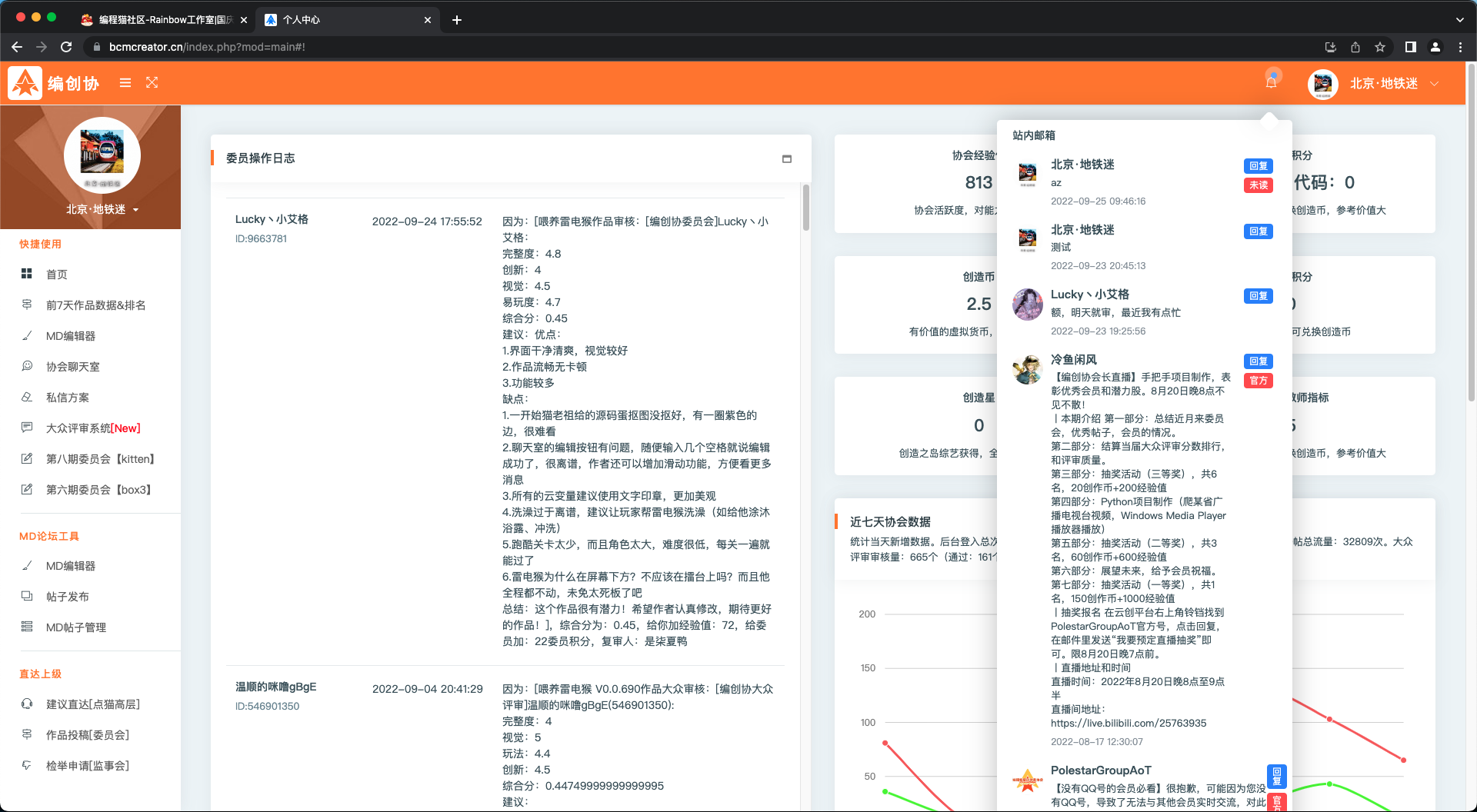Screen dimensions: 1477x812
Task: Click 回复 on the 'az' message
Action: click(x=1259, y=166)
